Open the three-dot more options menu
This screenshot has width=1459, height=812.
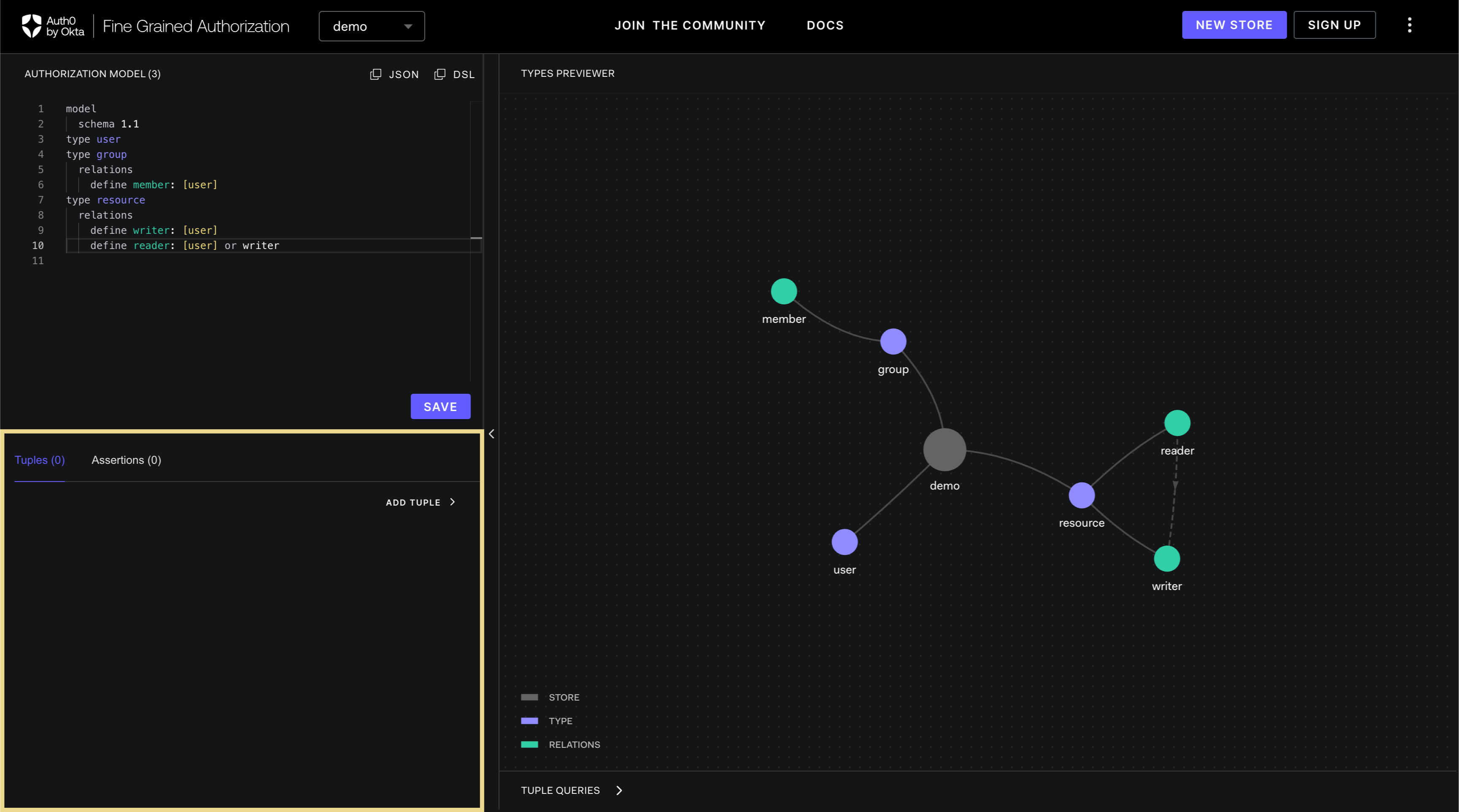click(1410, 25)
